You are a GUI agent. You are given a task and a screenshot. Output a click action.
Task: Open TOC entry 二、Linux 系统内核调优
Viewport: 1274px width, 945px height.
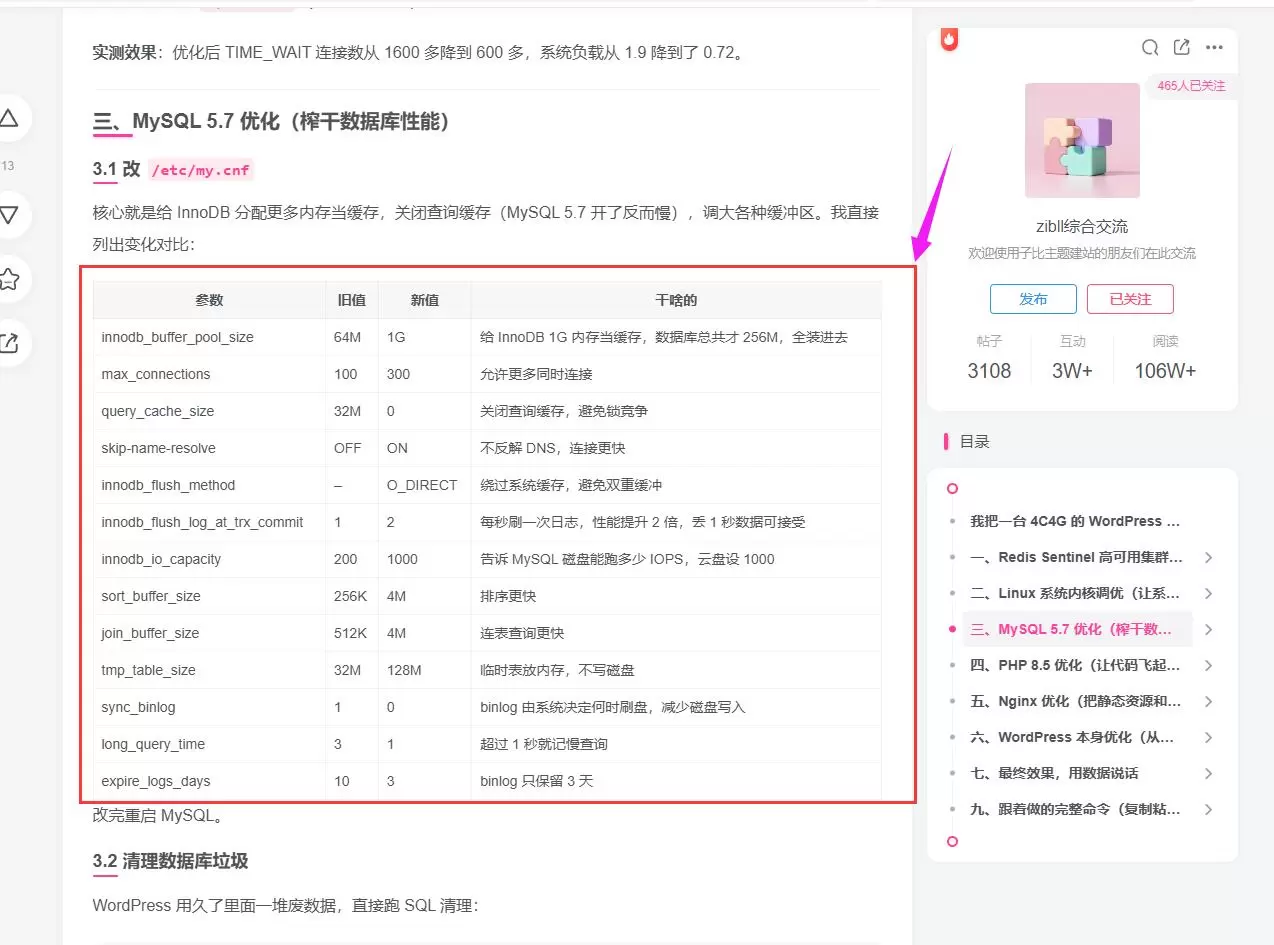click(1076, 593)
